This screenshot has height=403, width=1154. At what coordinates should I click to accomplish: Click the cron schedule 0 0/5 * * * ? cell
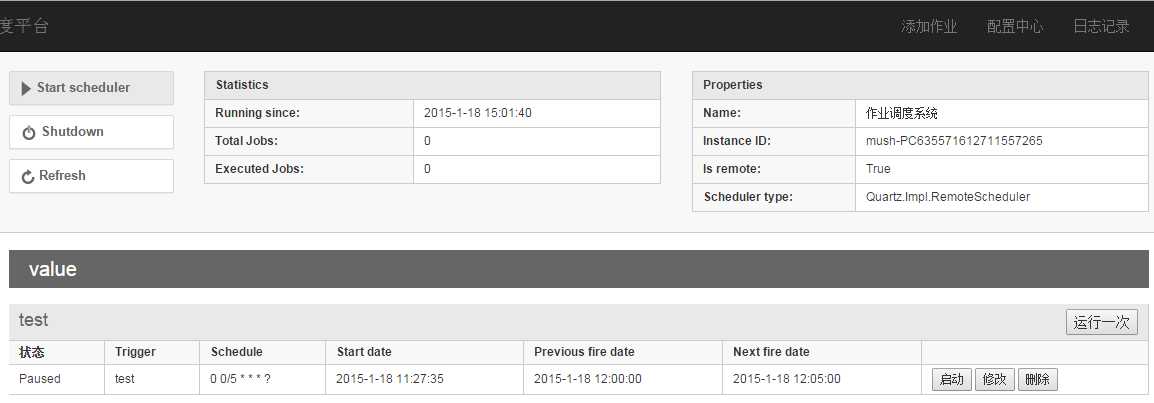[x=240, y=379]
